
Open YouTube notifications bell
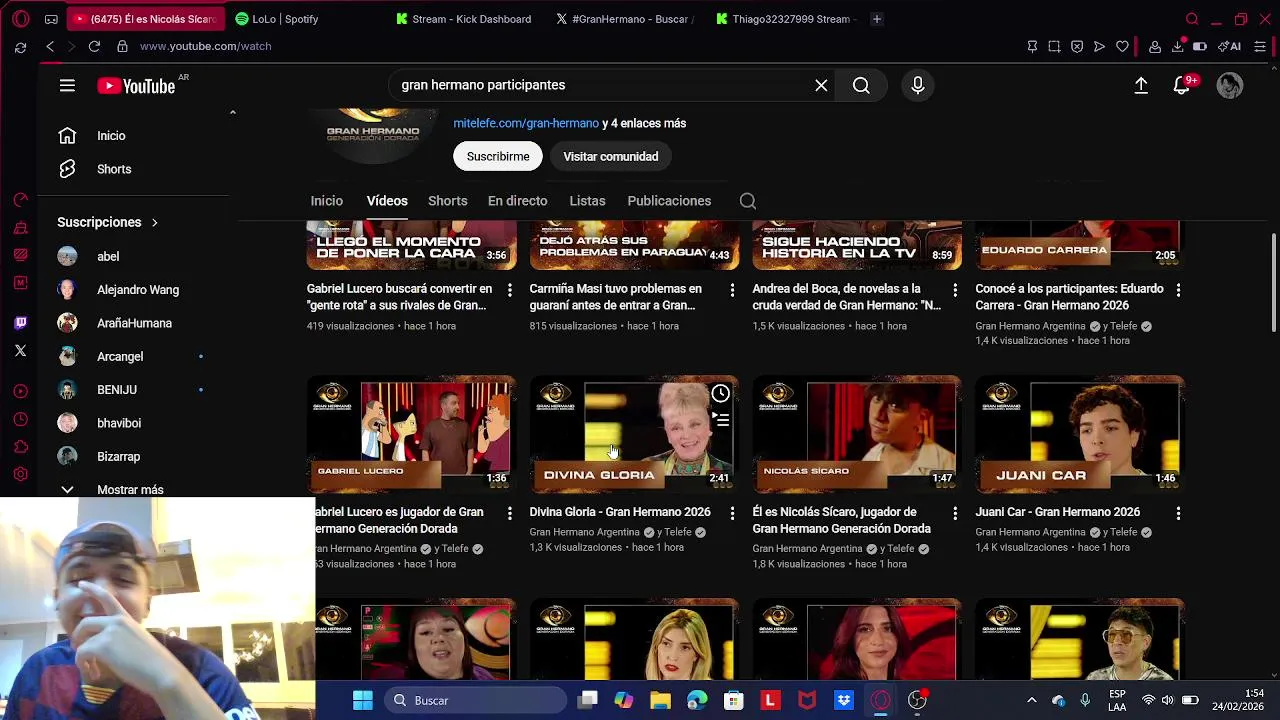pyautogui.click(x=1182, y=86)
